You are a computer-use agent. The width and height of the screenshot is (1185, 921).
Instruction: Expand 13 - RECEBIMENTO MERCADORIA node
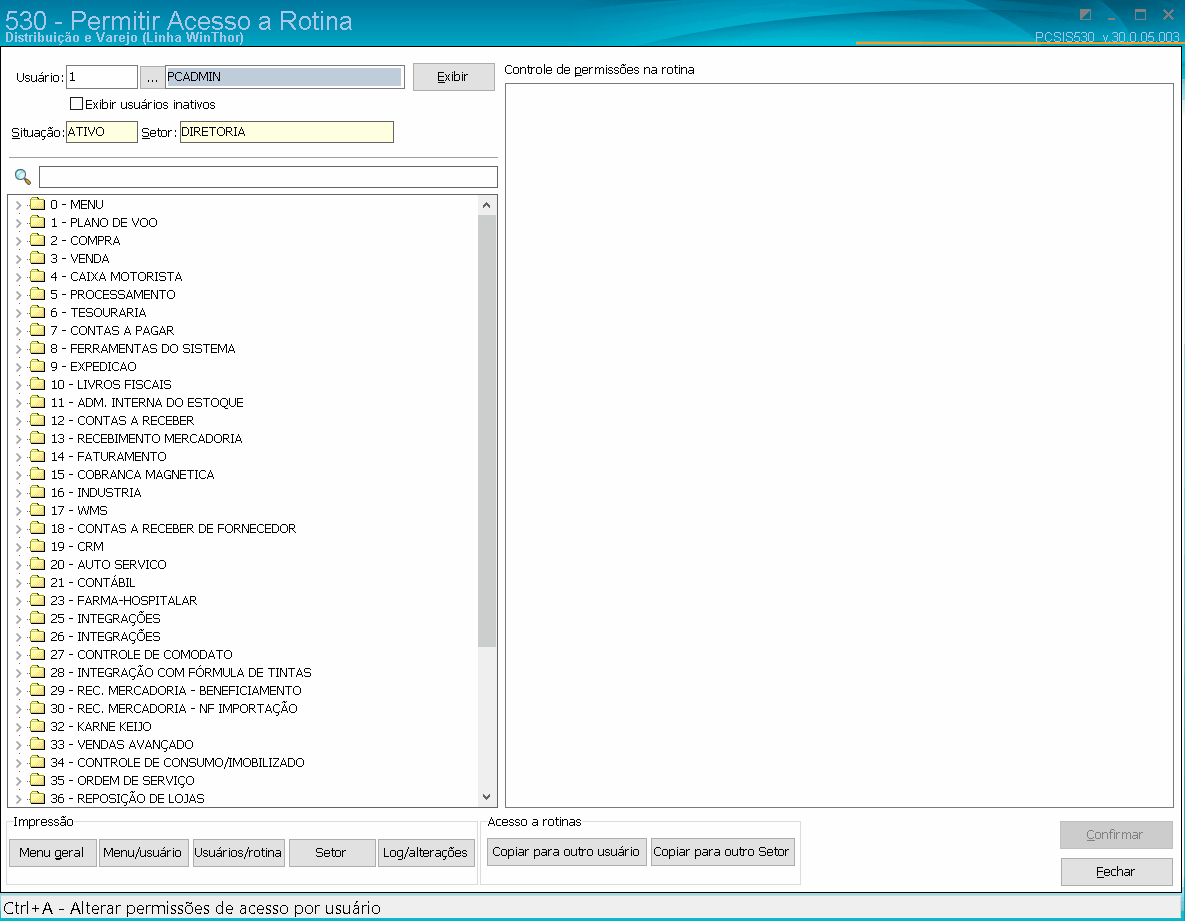pyautogui.click(x=18, y=439)
